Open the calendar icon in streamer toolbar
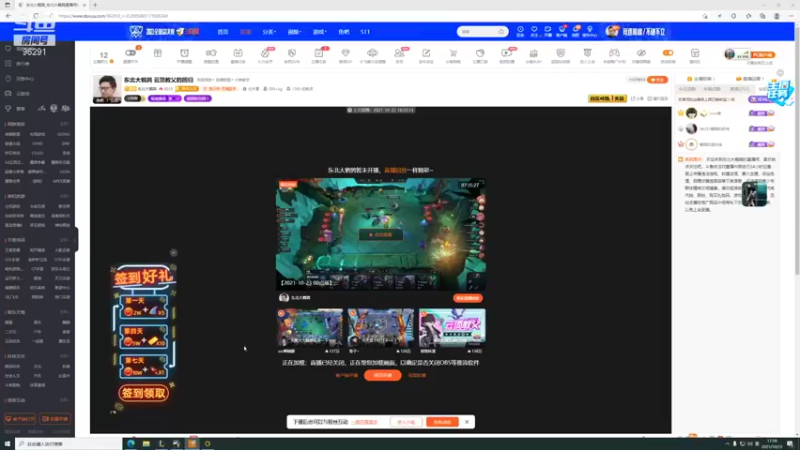Screen dimensions: 800x450 [238, 54]
